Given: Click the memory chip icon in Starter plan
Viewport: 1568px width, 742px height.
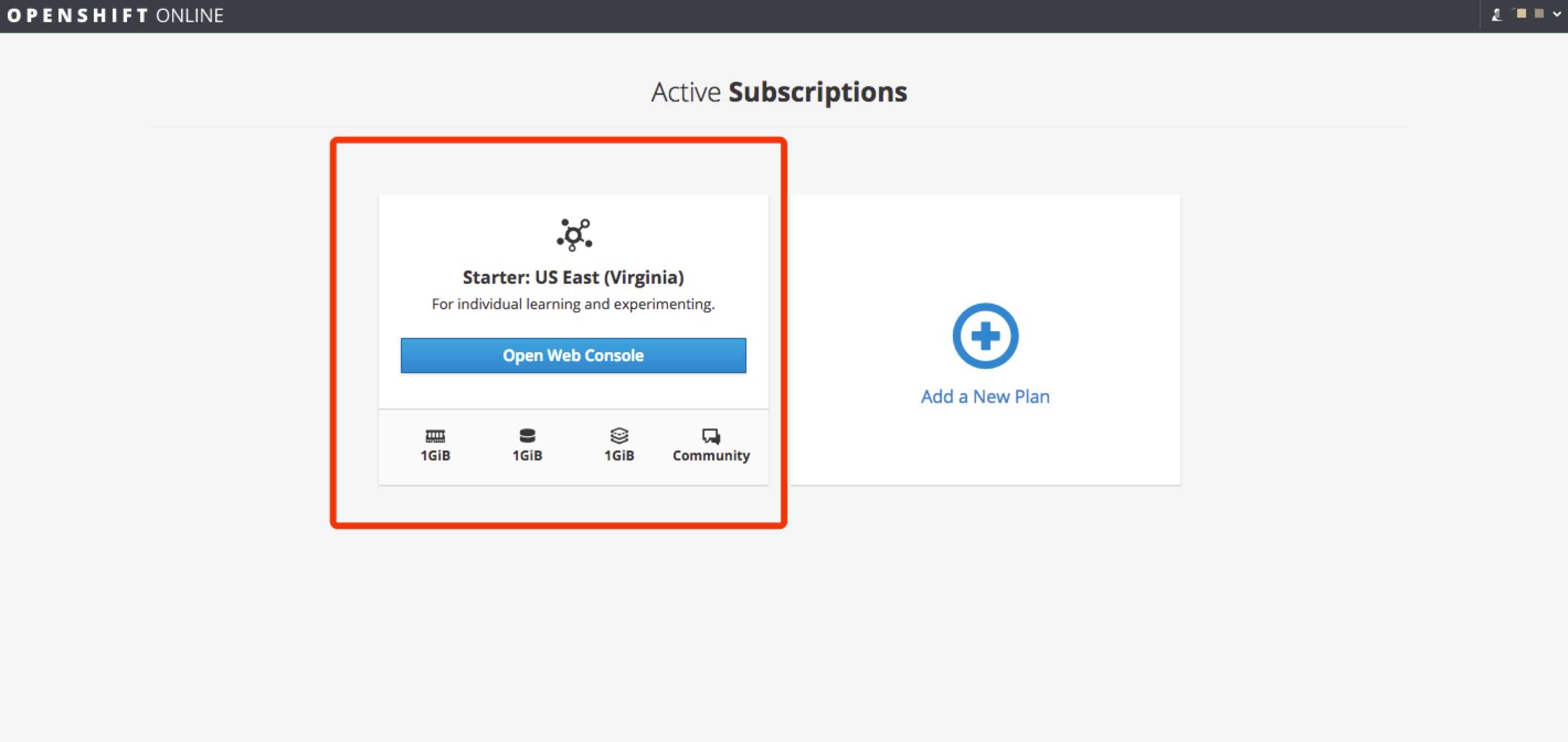Looking at the screenshot, I should coord(435,436).
